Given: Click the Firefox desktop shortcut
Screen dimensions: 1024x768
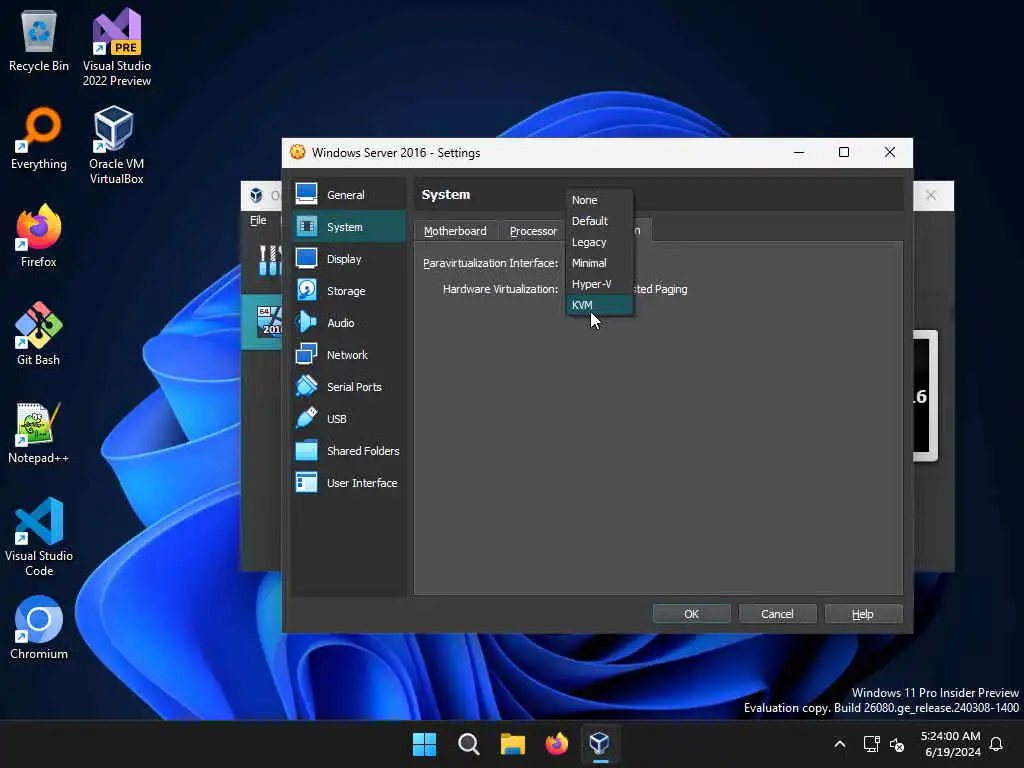Looking at the screenshot, I should tap(39, 236).
